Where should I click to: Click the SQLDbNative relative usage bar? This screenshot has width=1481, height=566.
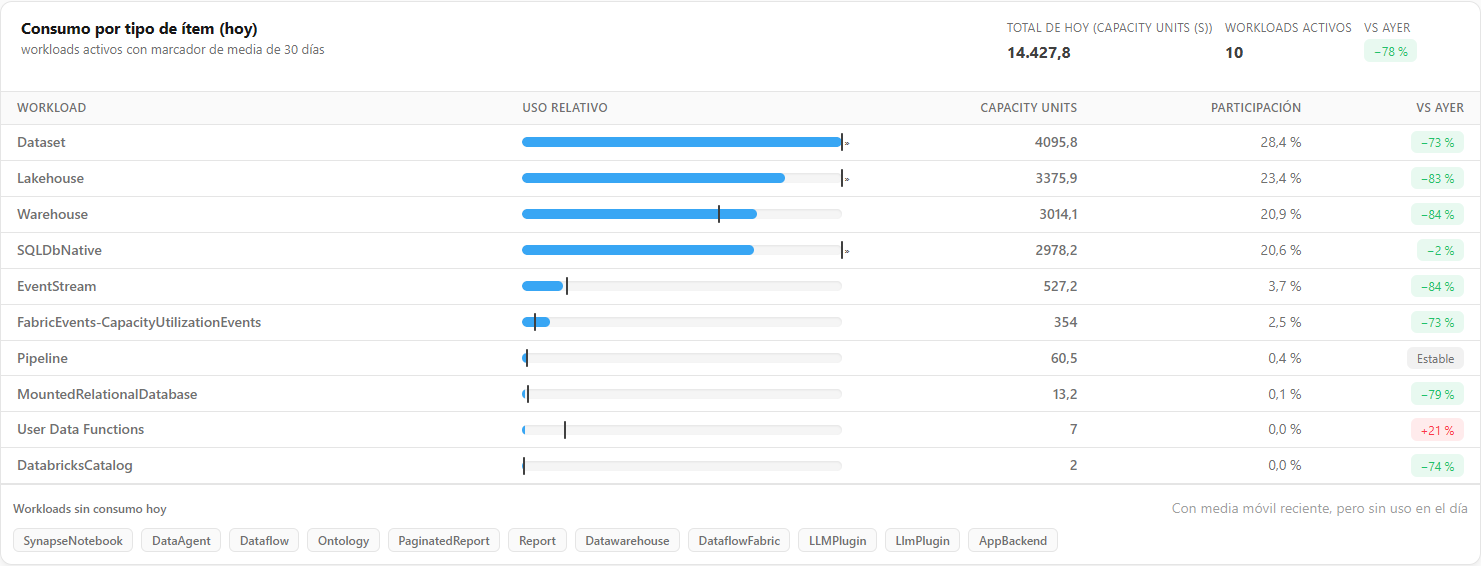click(x=682, y=250)
